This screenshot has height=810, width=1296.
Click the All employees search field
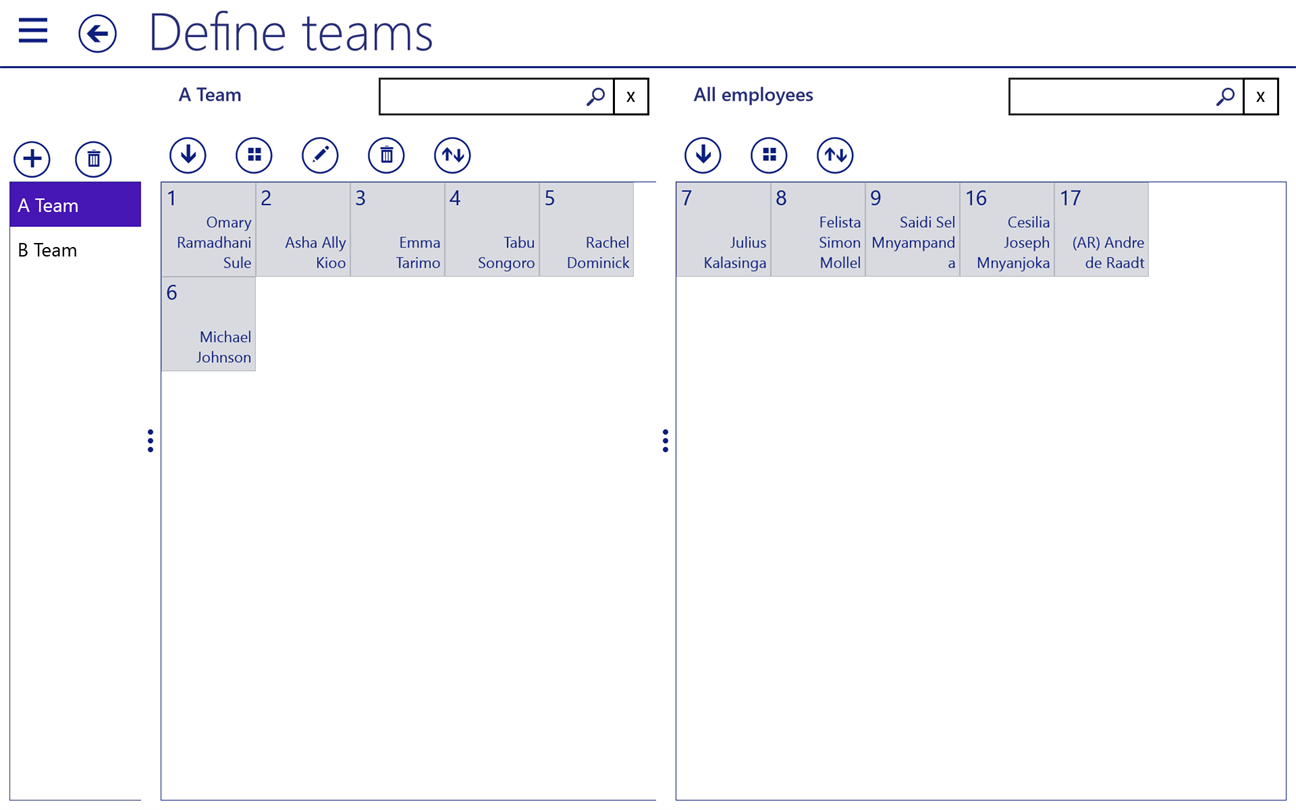[1126, 97]
